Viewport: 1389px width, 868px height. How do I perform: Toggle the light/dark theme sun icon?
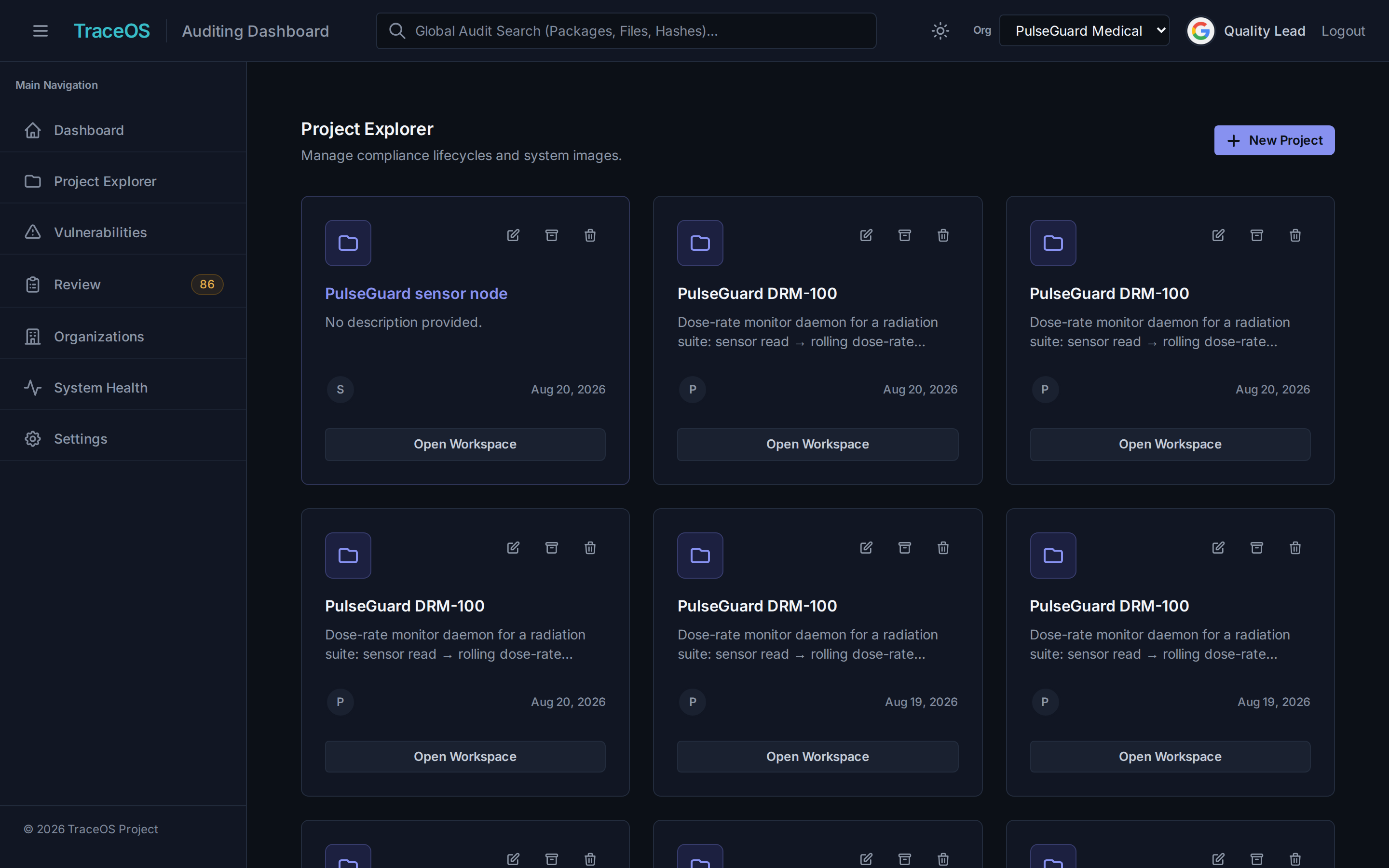point(940,31)
